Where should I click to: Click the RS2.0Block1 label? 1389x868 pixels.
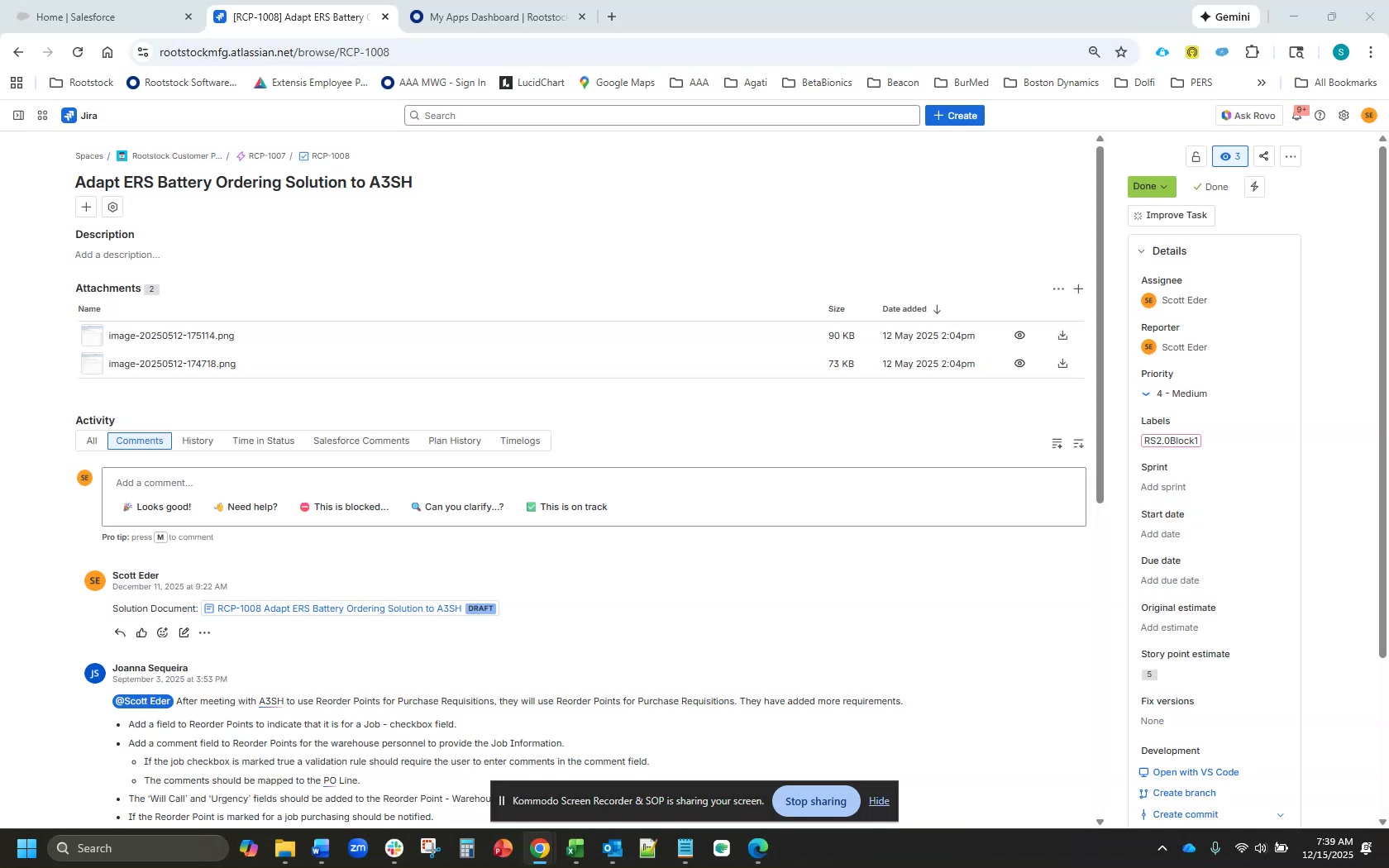point(1171,441)
